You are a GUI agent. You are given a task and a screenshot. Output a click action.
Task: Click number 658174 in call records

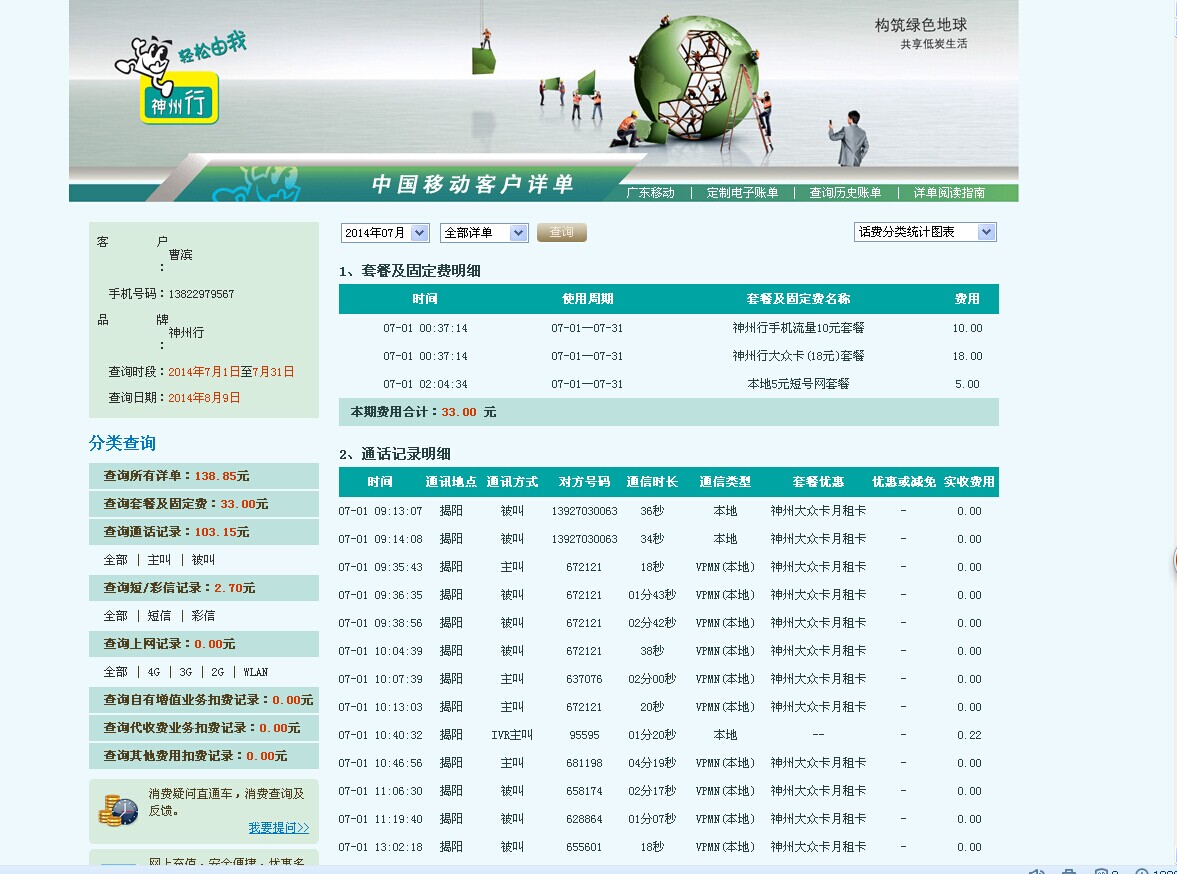pos(584,791)
